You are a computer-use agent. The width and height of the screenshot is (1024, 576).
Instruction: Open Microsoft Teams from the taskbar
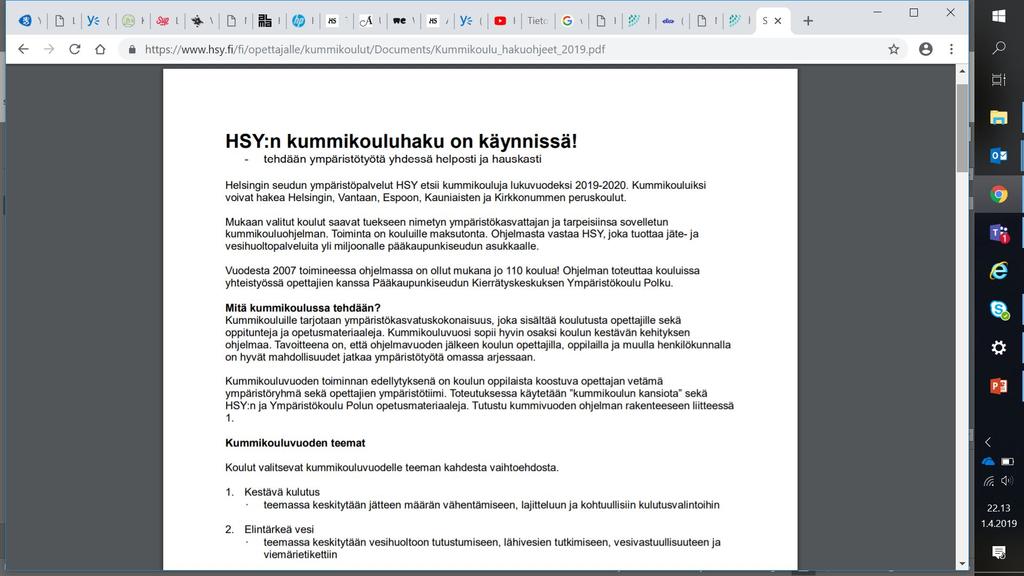[x=999, y=233]
